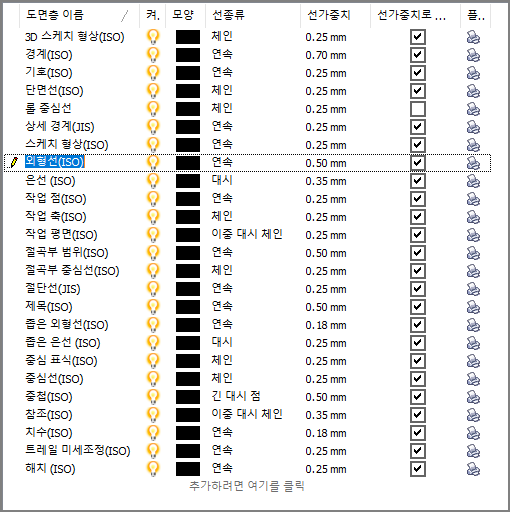Toggle light bulb for 작업 평면(ISO) layer
This screenshot has height=512, width=510.
coord(153,235)
